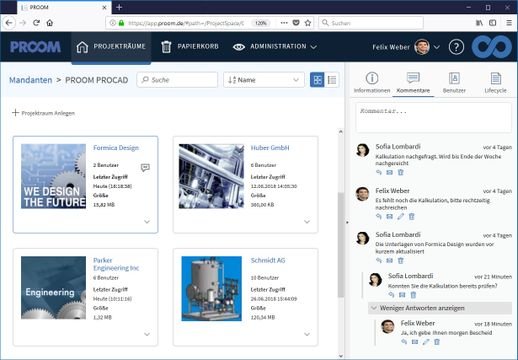Switch to the Lifecycle tab

pos(495,83)
